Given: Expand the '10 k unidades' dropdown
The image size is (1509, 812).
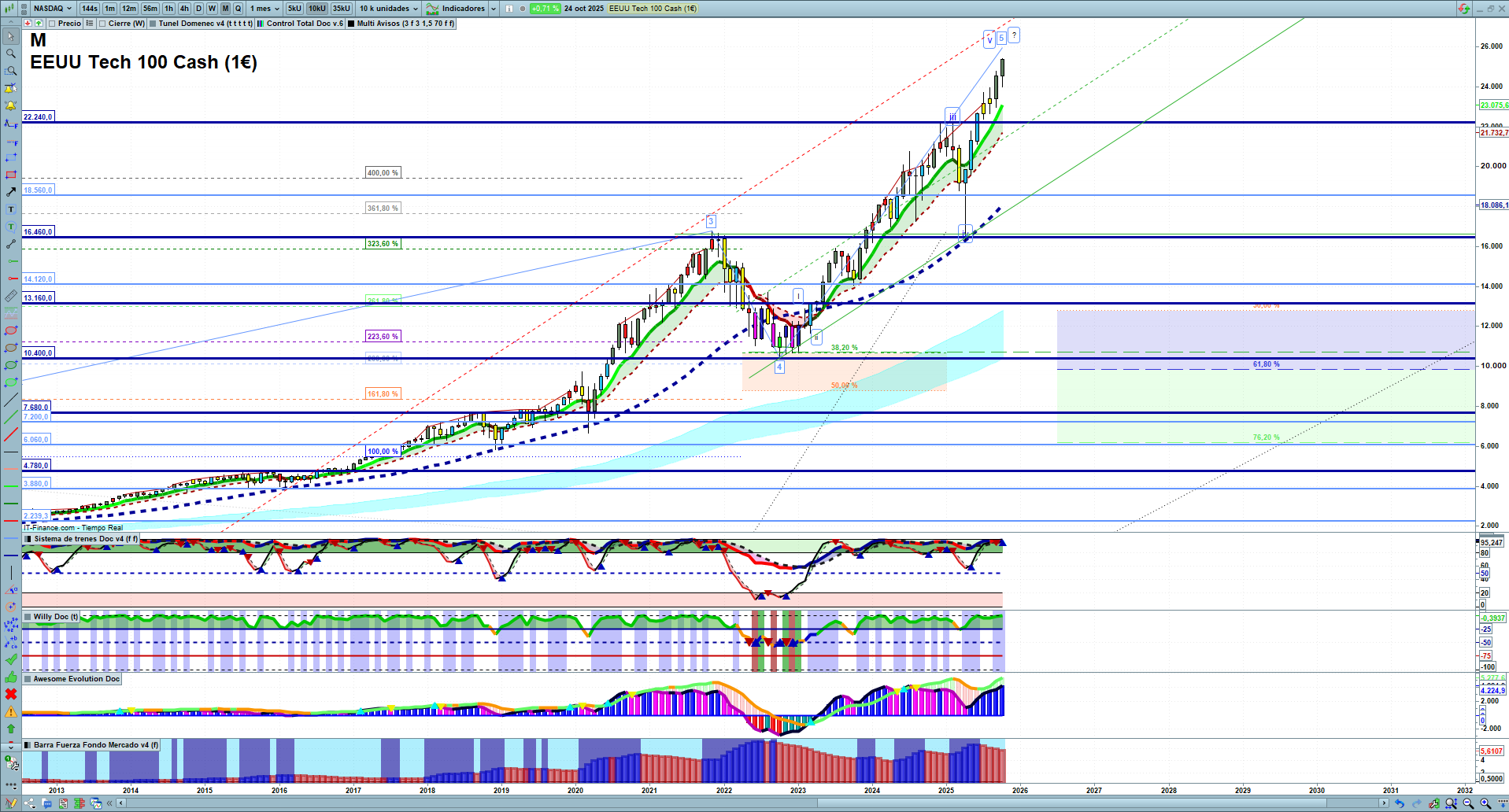Looking at the screenshot, I should (x=389, y=9).
